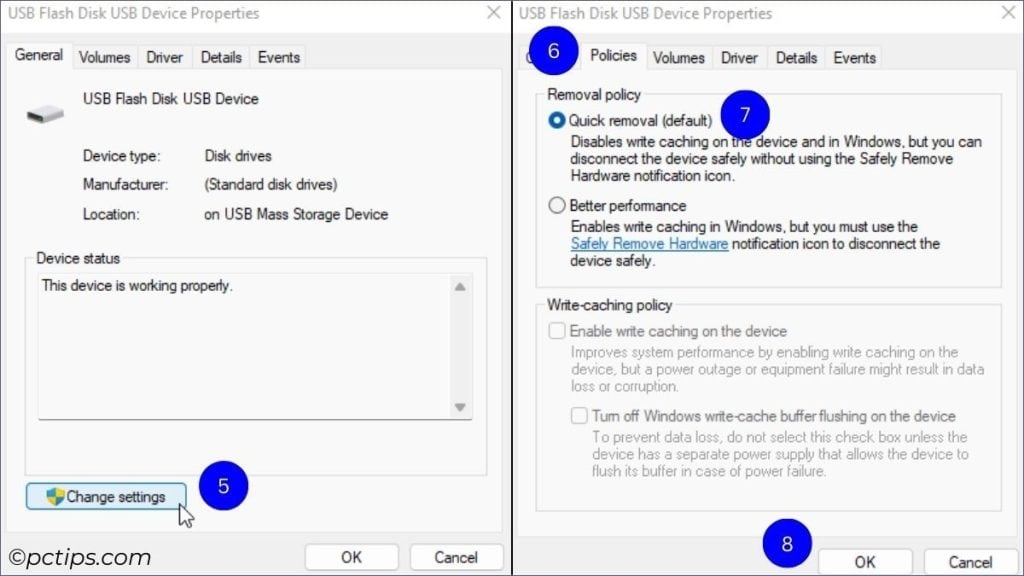The height and width of the screenshot is (576, 1024).
Task: Click the shield icon on Change settings
Action: (55, 496)
